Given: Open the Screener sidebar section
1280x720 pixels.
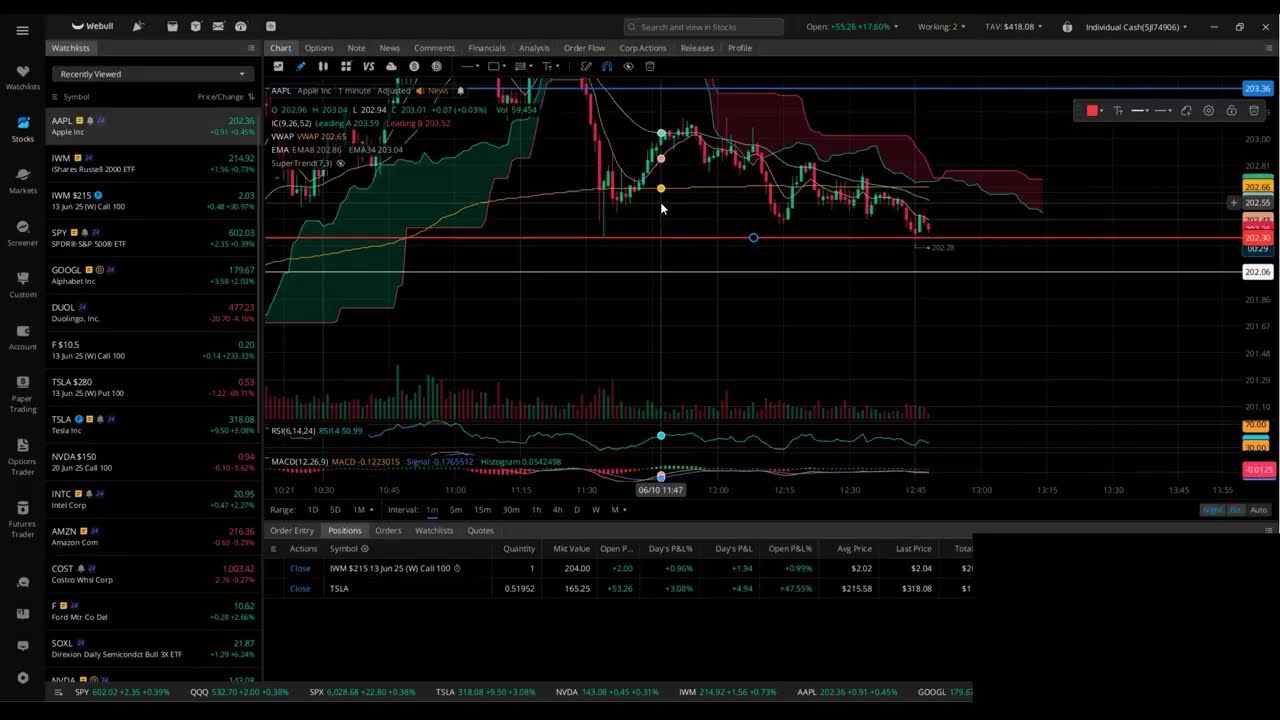Looking at the screenshot, I should pyautogui.click(x=23, y=232).
